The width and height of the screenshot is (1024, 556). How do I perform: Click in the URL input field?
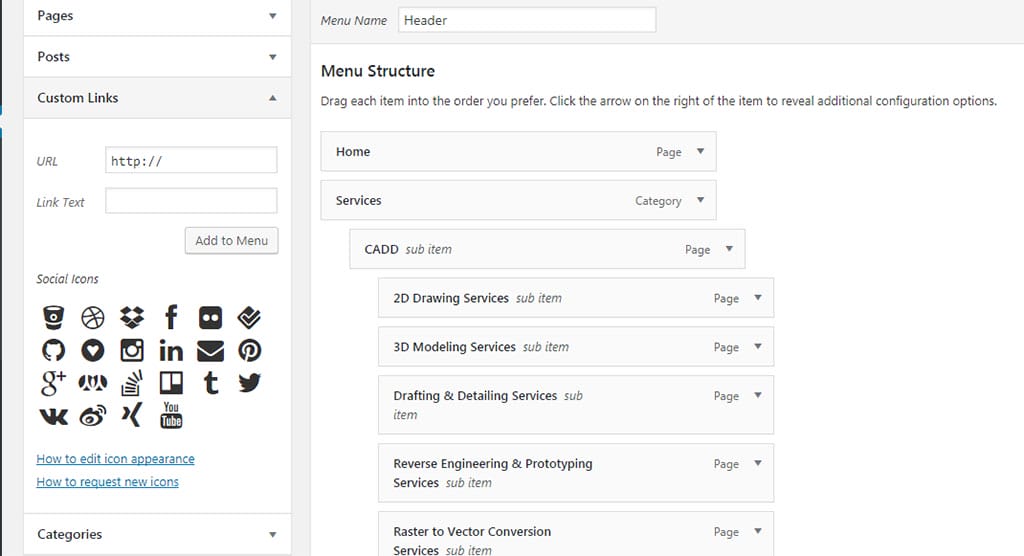(x=190, y=160)
